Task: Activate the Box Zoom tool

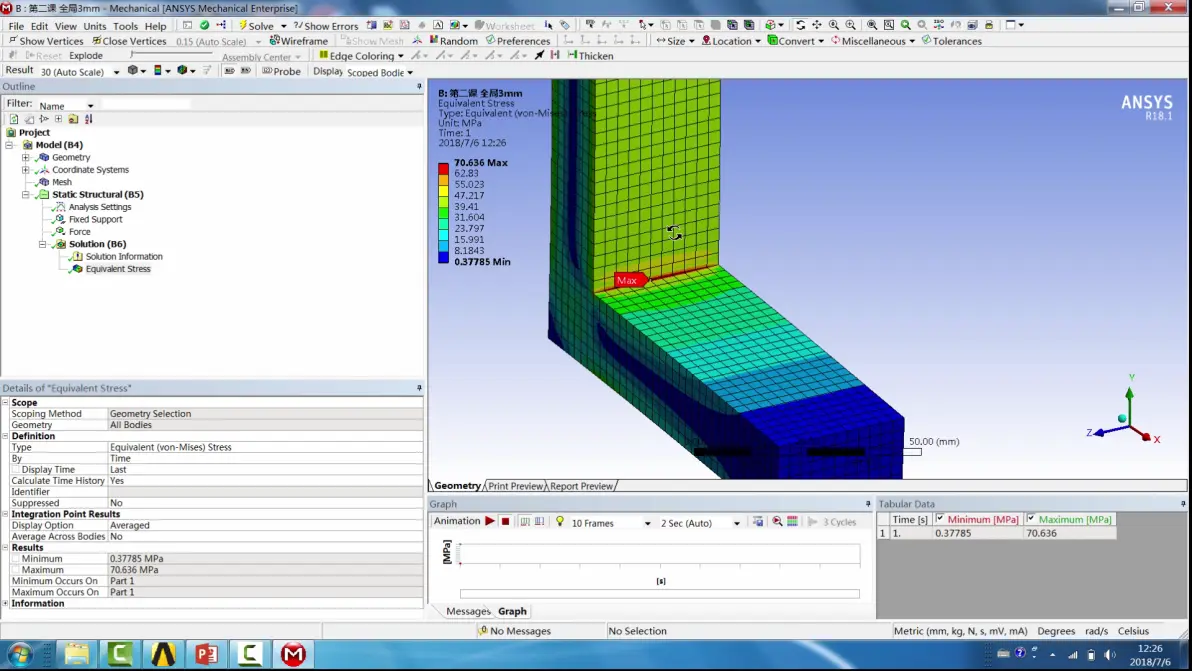Action: (851, 25)
